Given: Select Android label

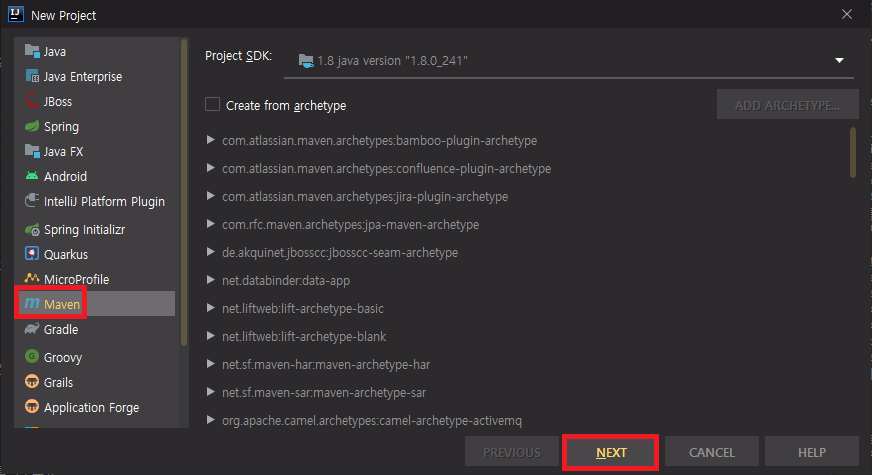Looking at the screenshot, I should coord(65,176).
